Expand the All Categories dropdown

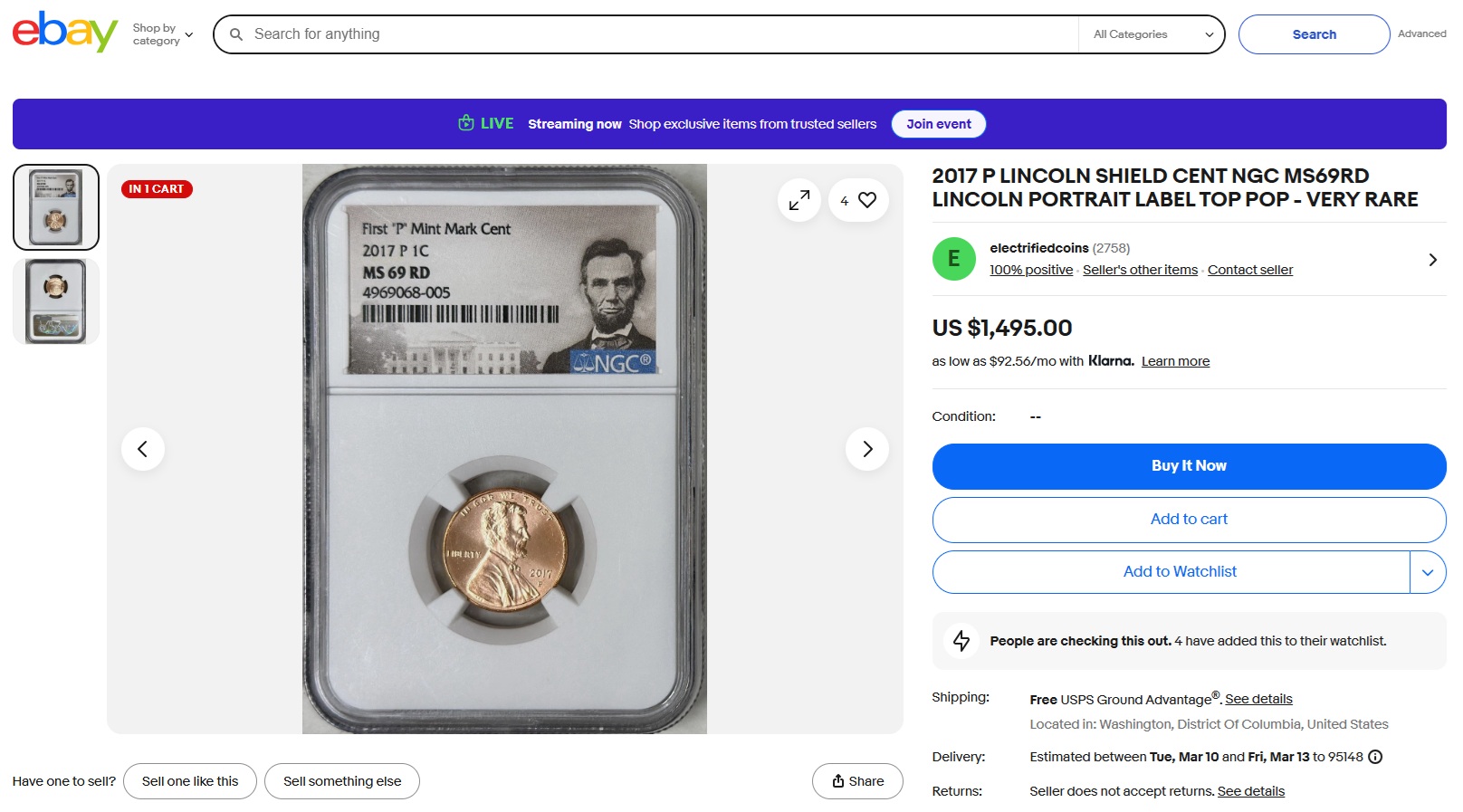click(x=1152, y=34)
